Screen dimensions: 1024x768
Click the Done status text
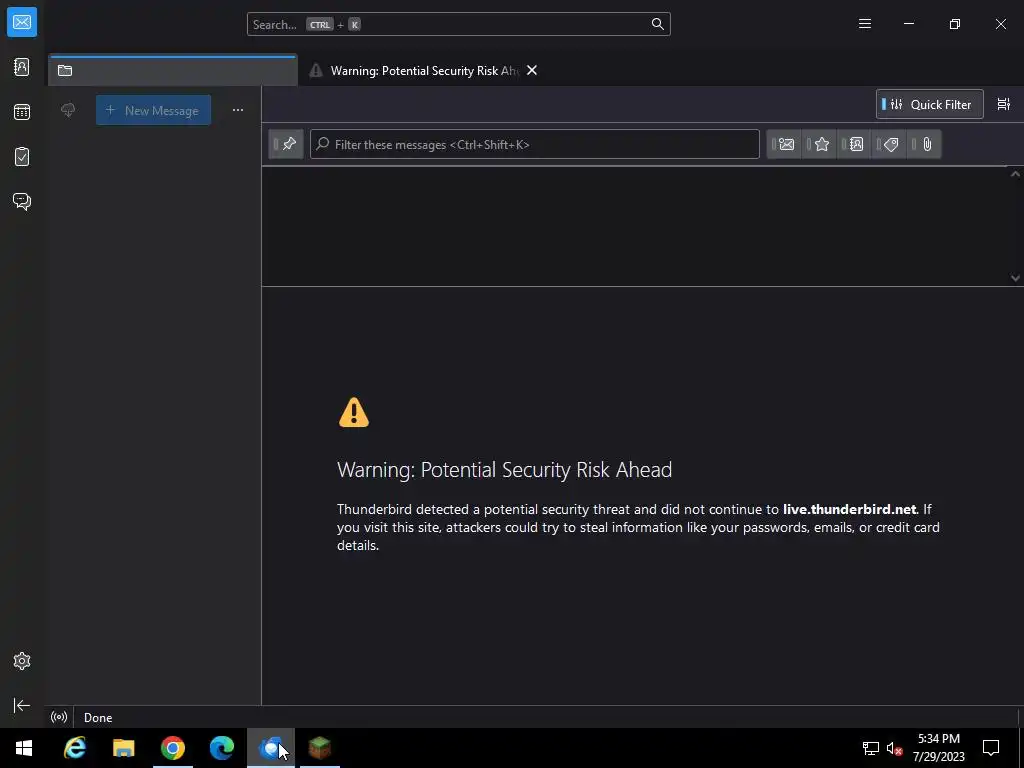point(98,718)
